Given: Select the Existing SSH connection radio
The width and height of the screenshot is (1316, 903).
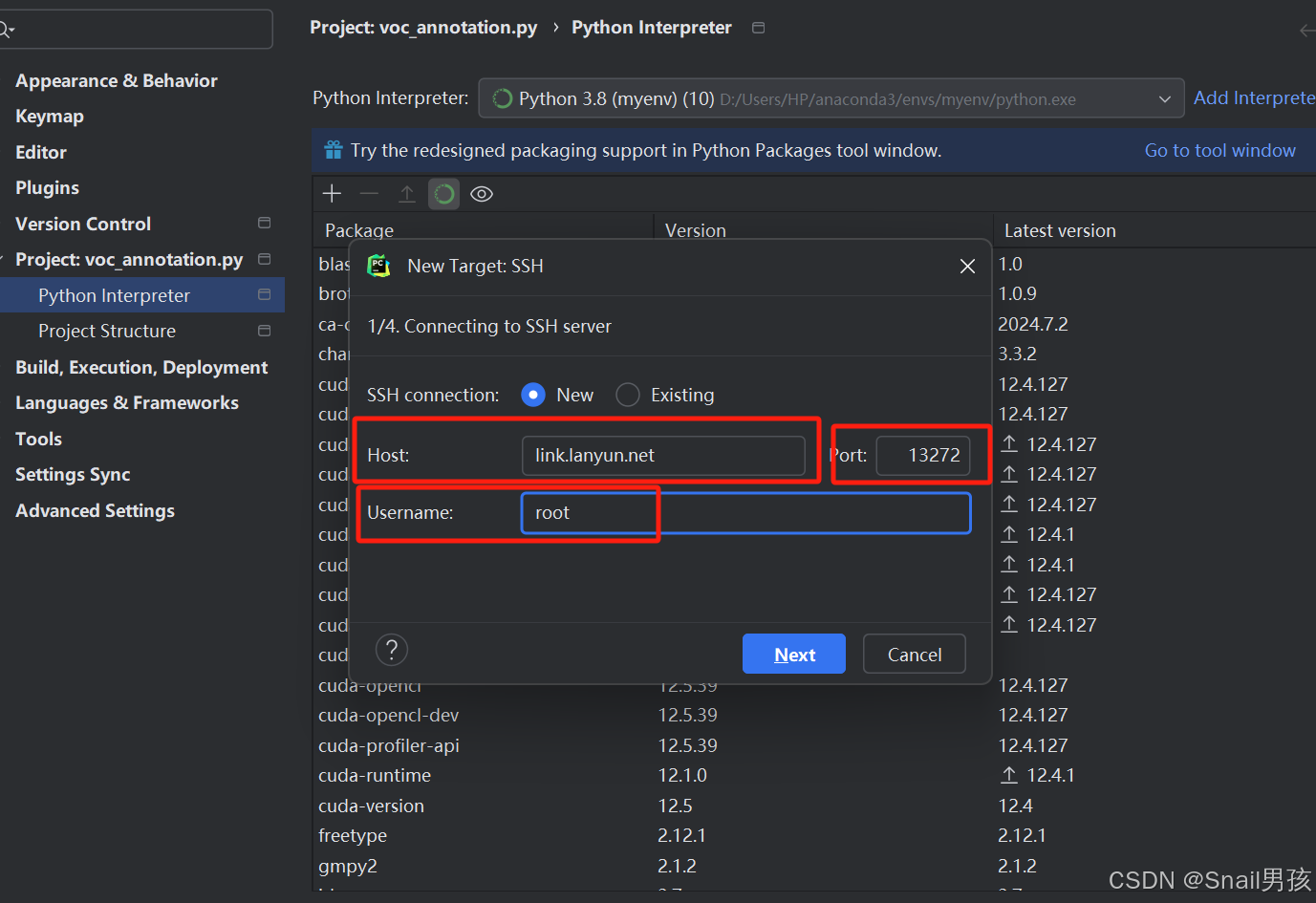Looking at the screenshot, I should (x=628, y=395).
